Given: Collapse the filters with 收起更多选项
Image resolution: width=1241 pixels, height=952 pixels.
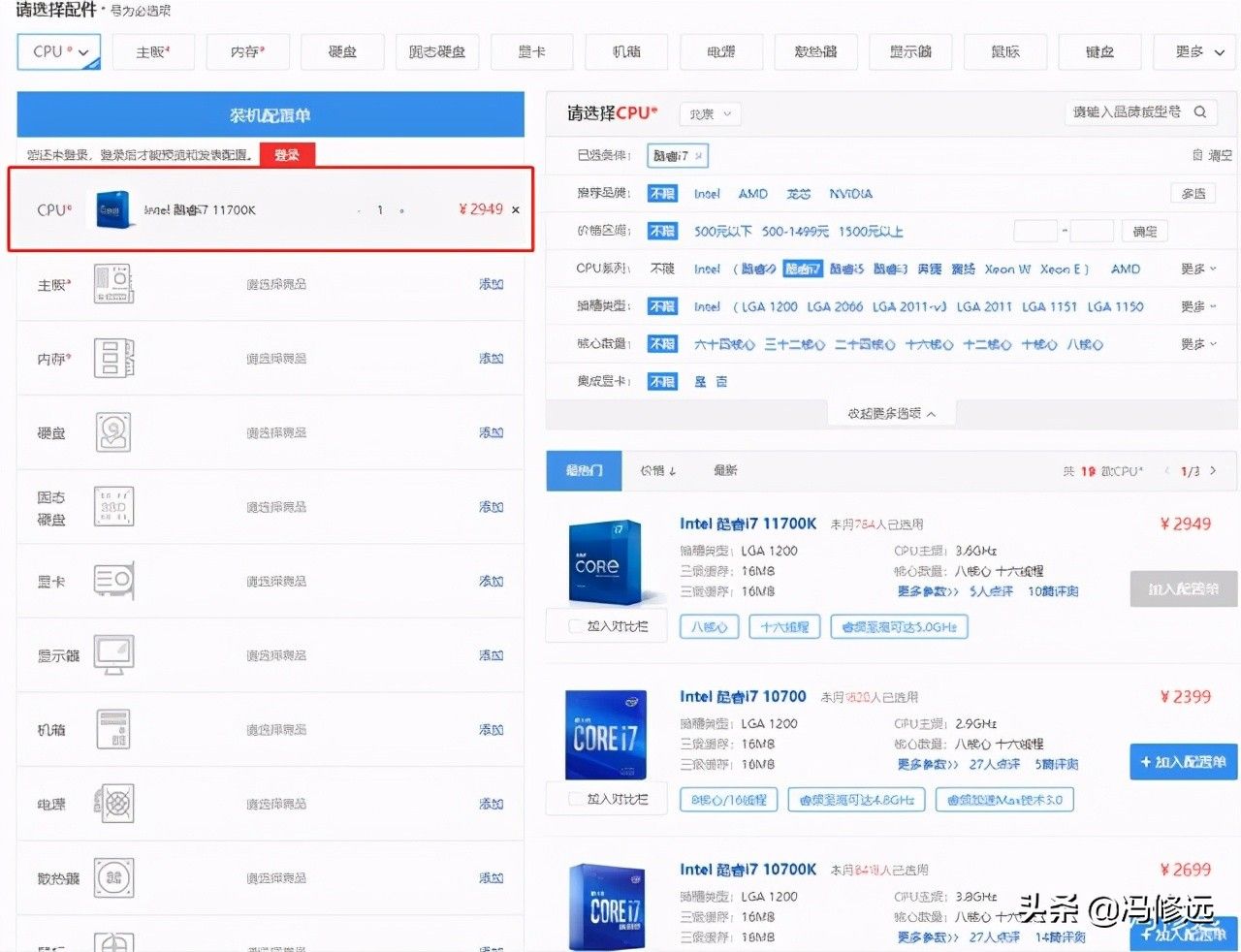Looking at the screenshot, I should point(891,414).
